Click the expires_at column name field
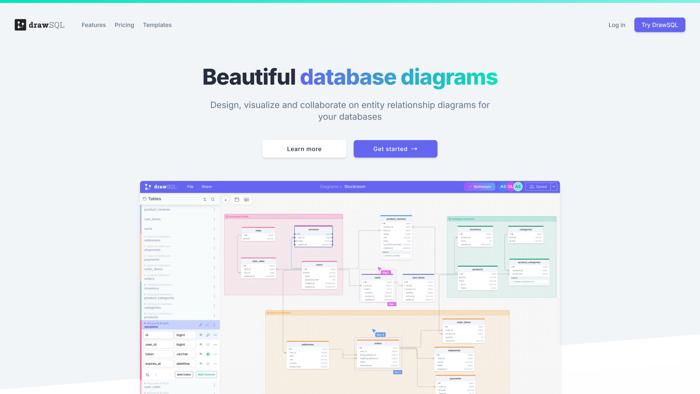 [x=158, y=364]
